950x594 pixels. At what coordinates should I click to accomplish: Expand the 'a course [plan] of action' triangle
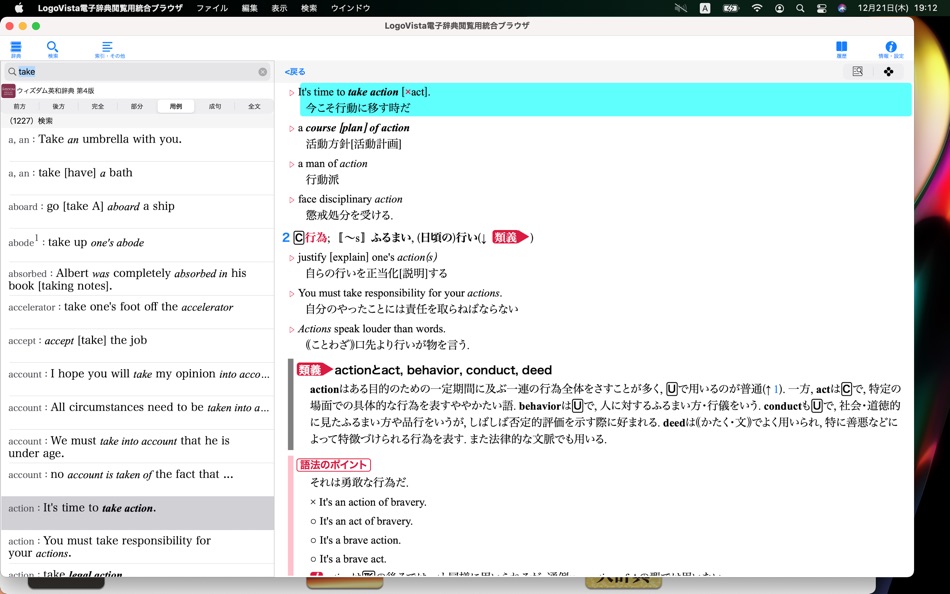(291, 129)
